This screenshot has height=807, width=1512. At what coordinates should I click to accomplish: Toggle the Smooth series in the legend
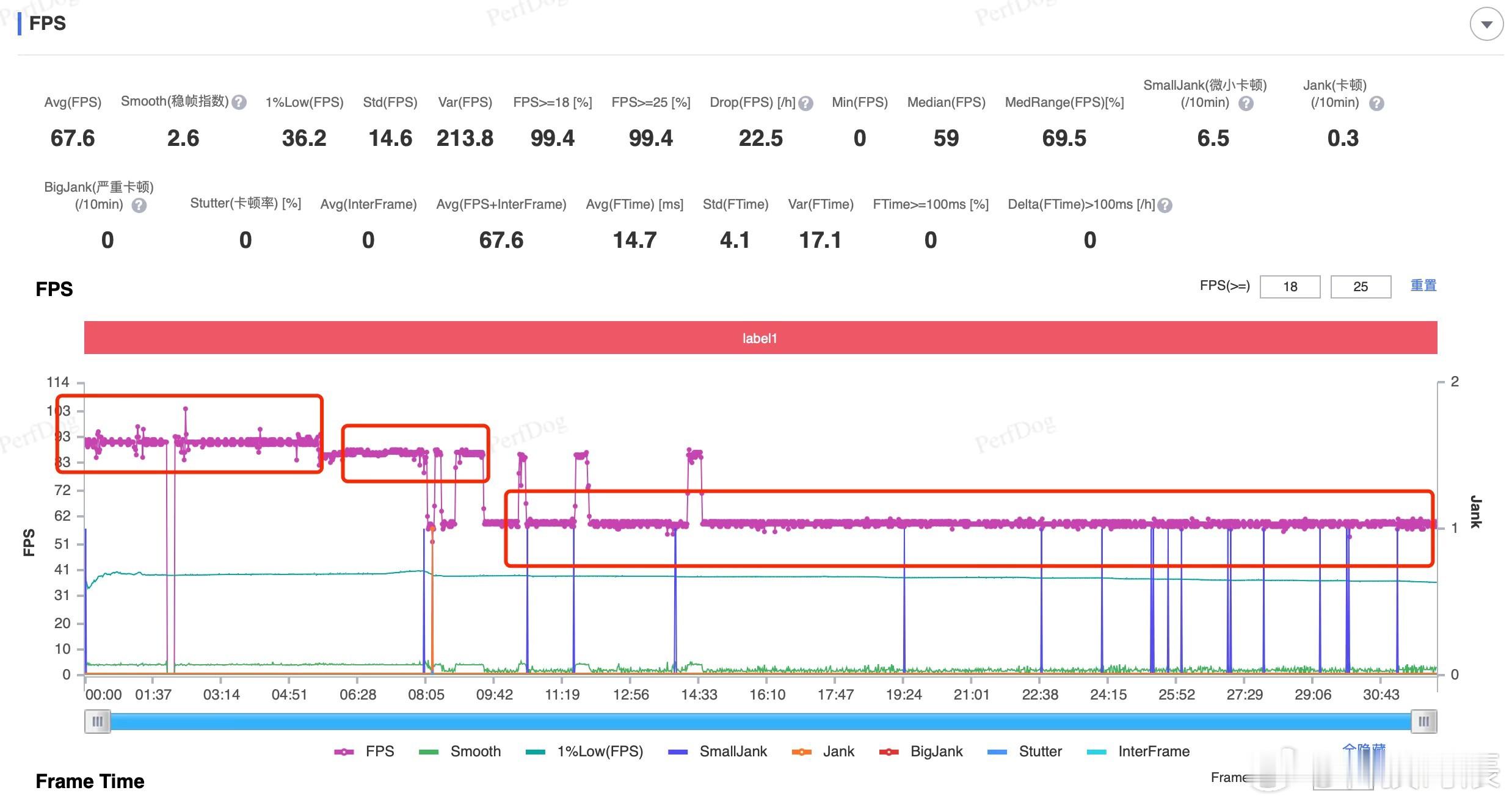point(460,751)
